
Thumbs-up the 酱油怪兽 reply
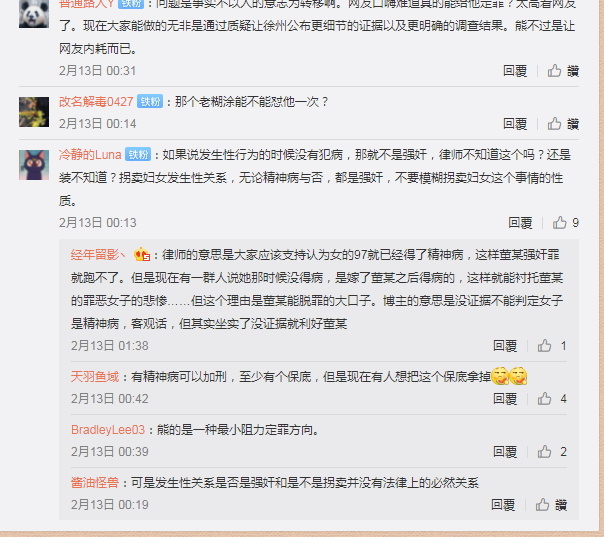[542, 504]
